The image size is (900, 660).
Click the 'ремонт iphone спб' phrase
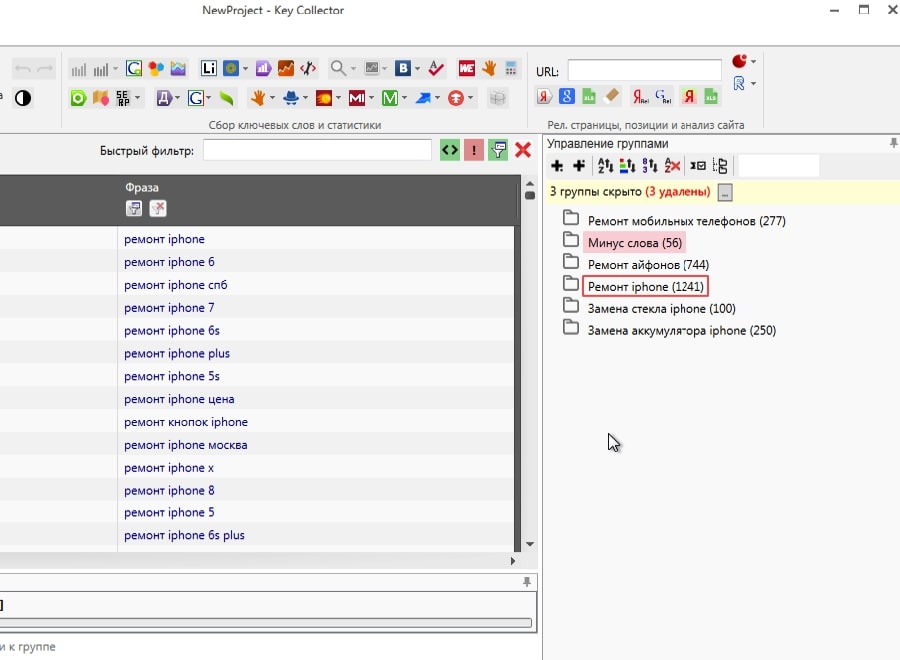pyautogui.click(x=176, y=285)
